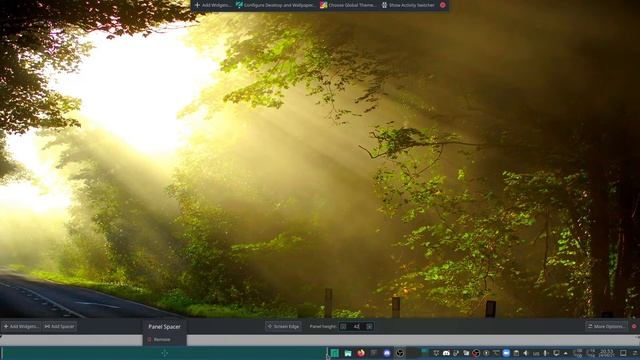Open the Dolphin file manager icon
The image size is (640, 360).
click(x=348, y=353)
